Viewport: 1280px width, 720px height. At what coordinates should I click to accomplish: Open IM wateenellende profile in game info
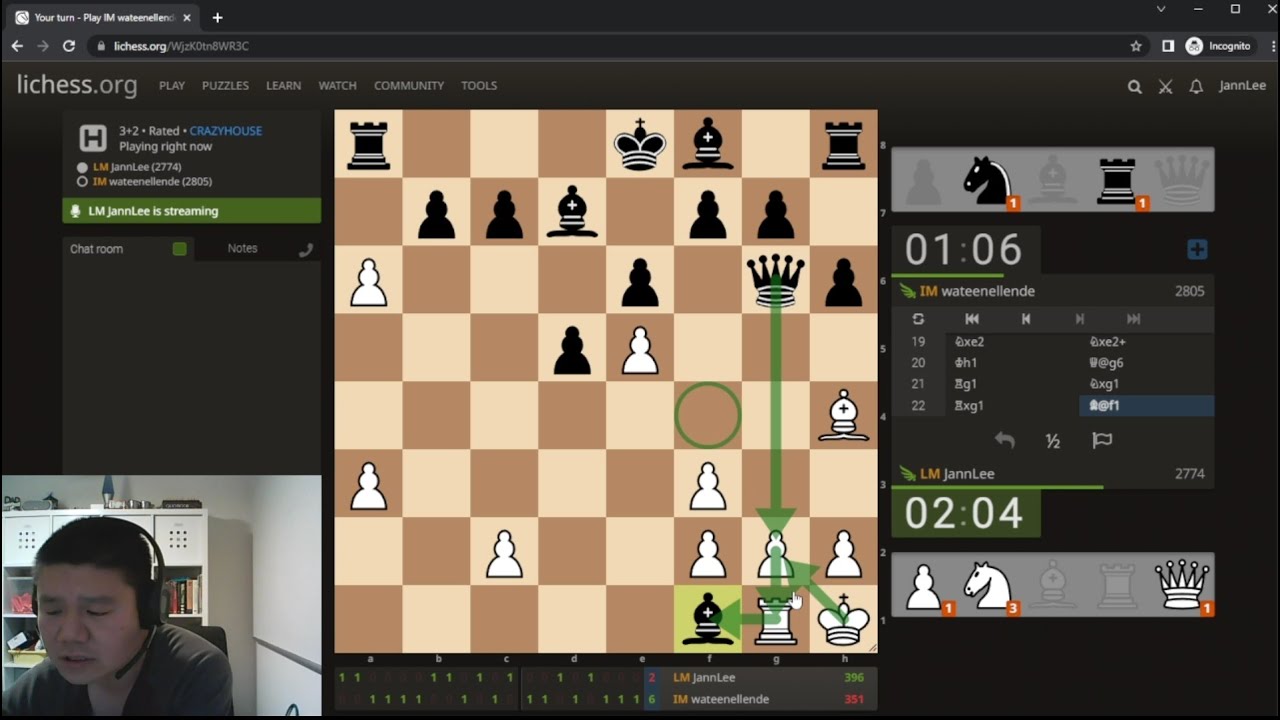pyautogui.click(x=152, y=182)
